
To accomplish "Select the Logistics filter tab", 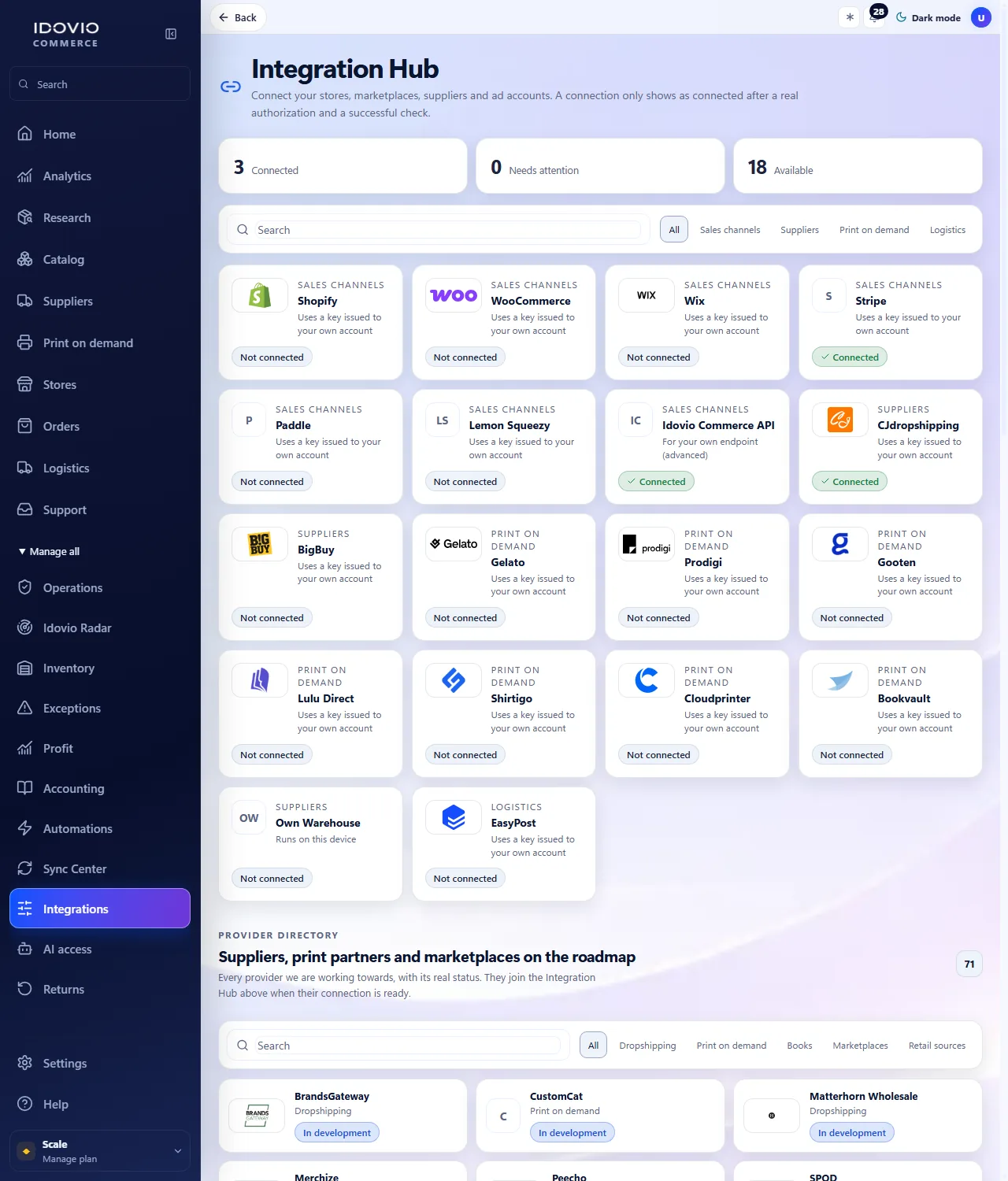I will click(947, 230).
